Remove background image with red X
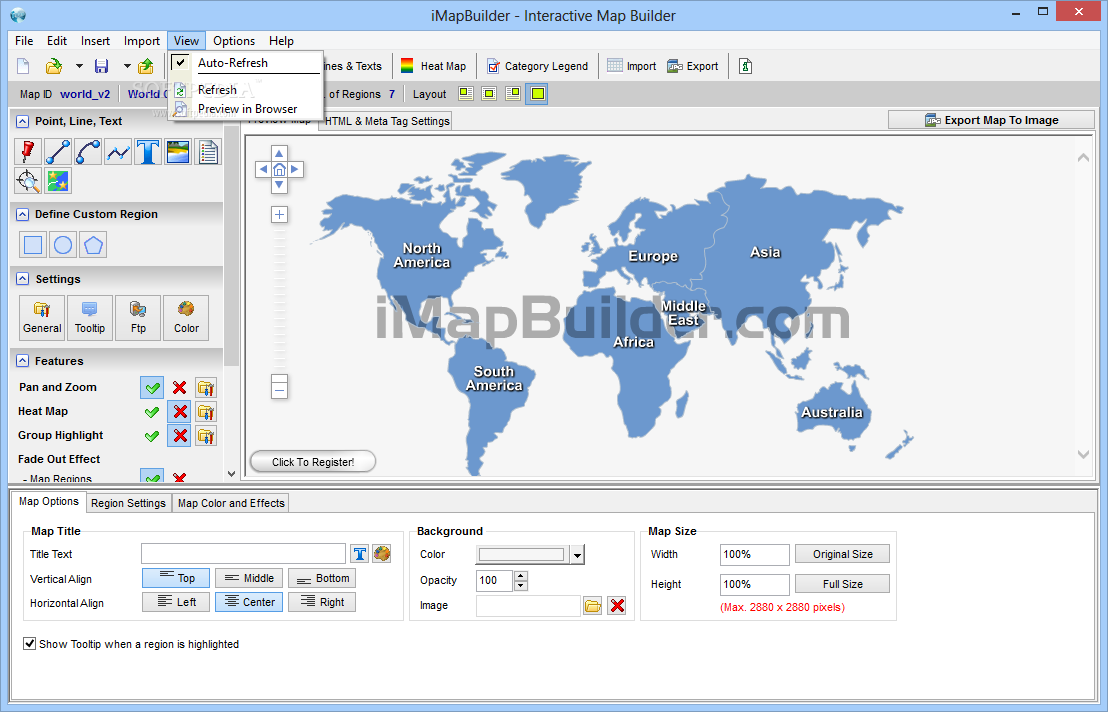 (x=617, y=606)
